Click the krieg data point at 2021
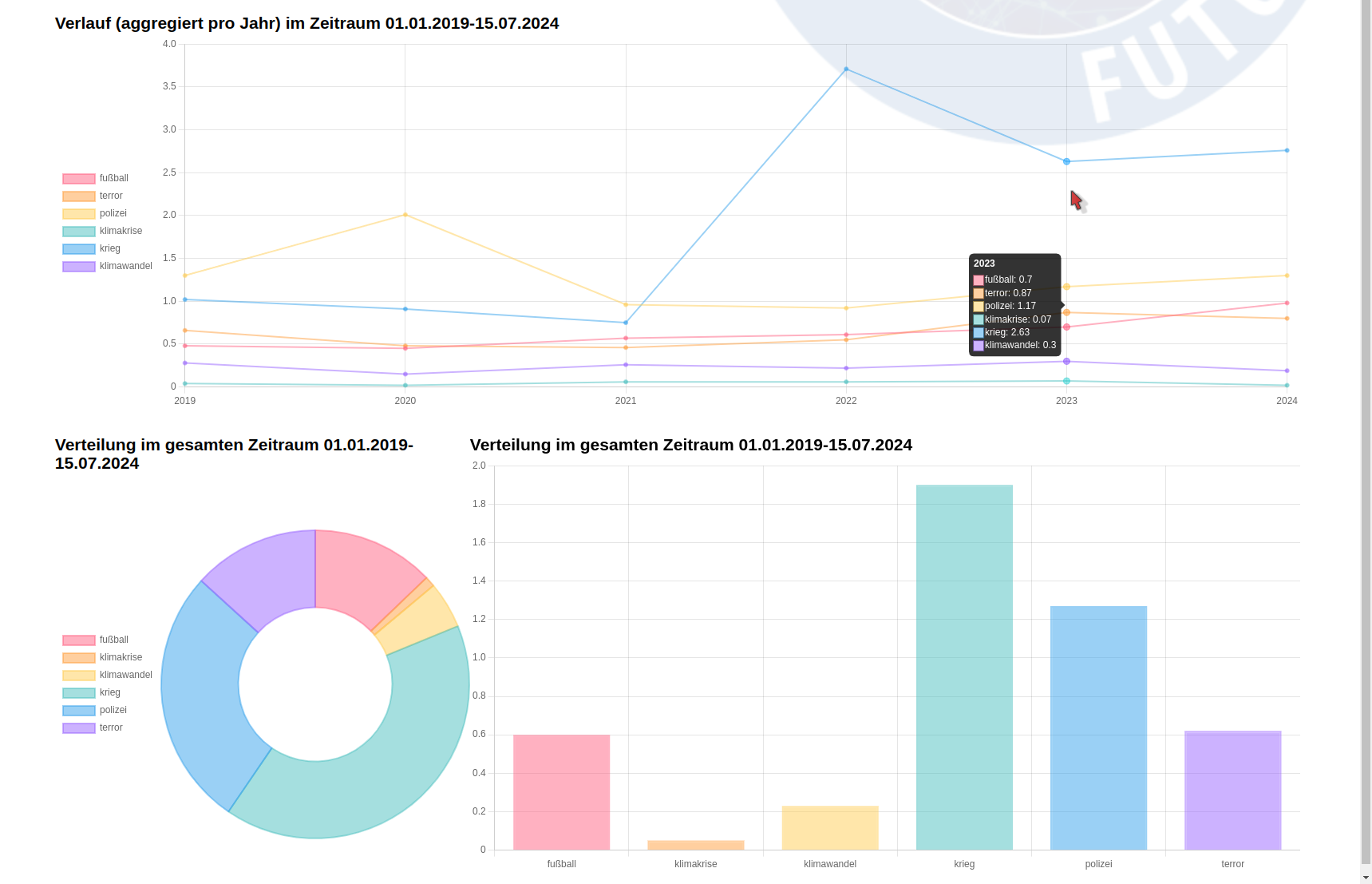This screenshot has width=1372, height=884. [626, 323]
